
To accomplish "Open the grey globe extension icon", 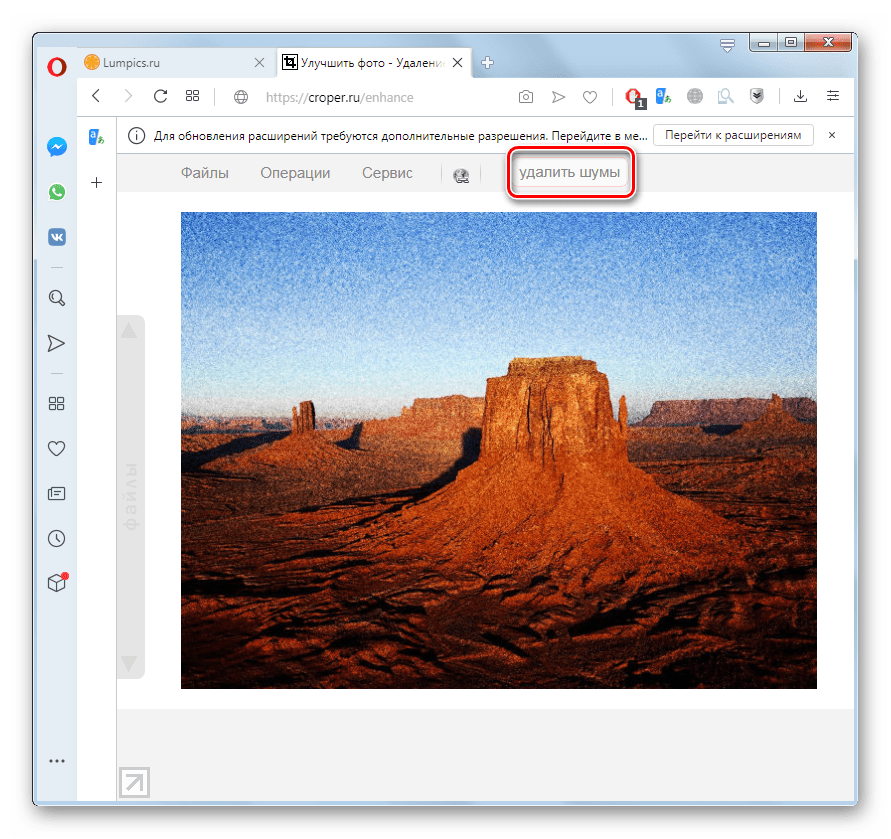I will 694,97.
